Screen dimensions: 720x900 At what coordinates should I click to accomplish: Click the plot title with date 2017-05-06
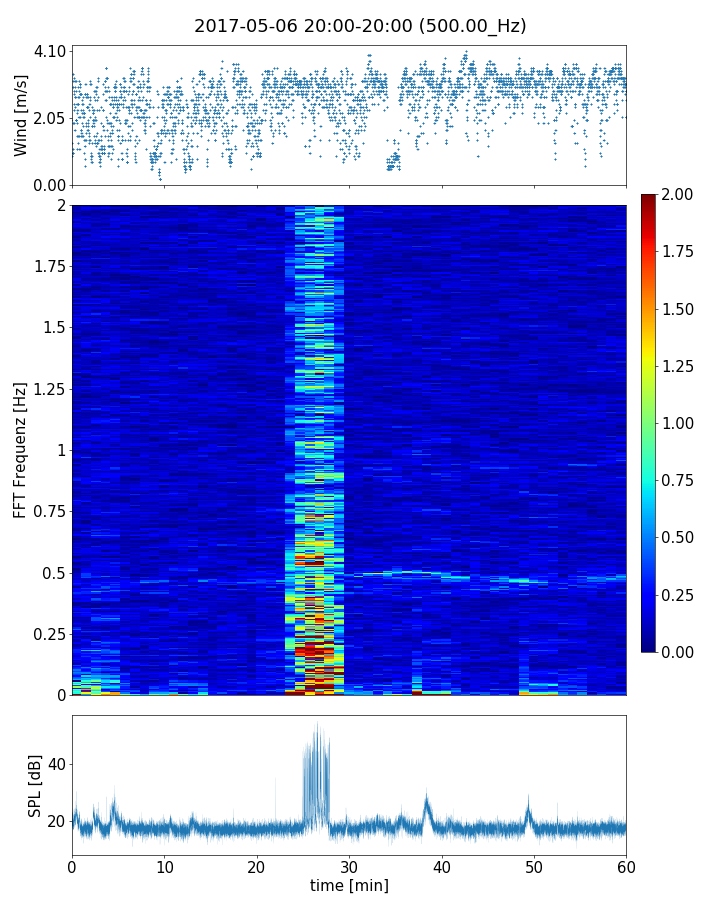(360, 26)
